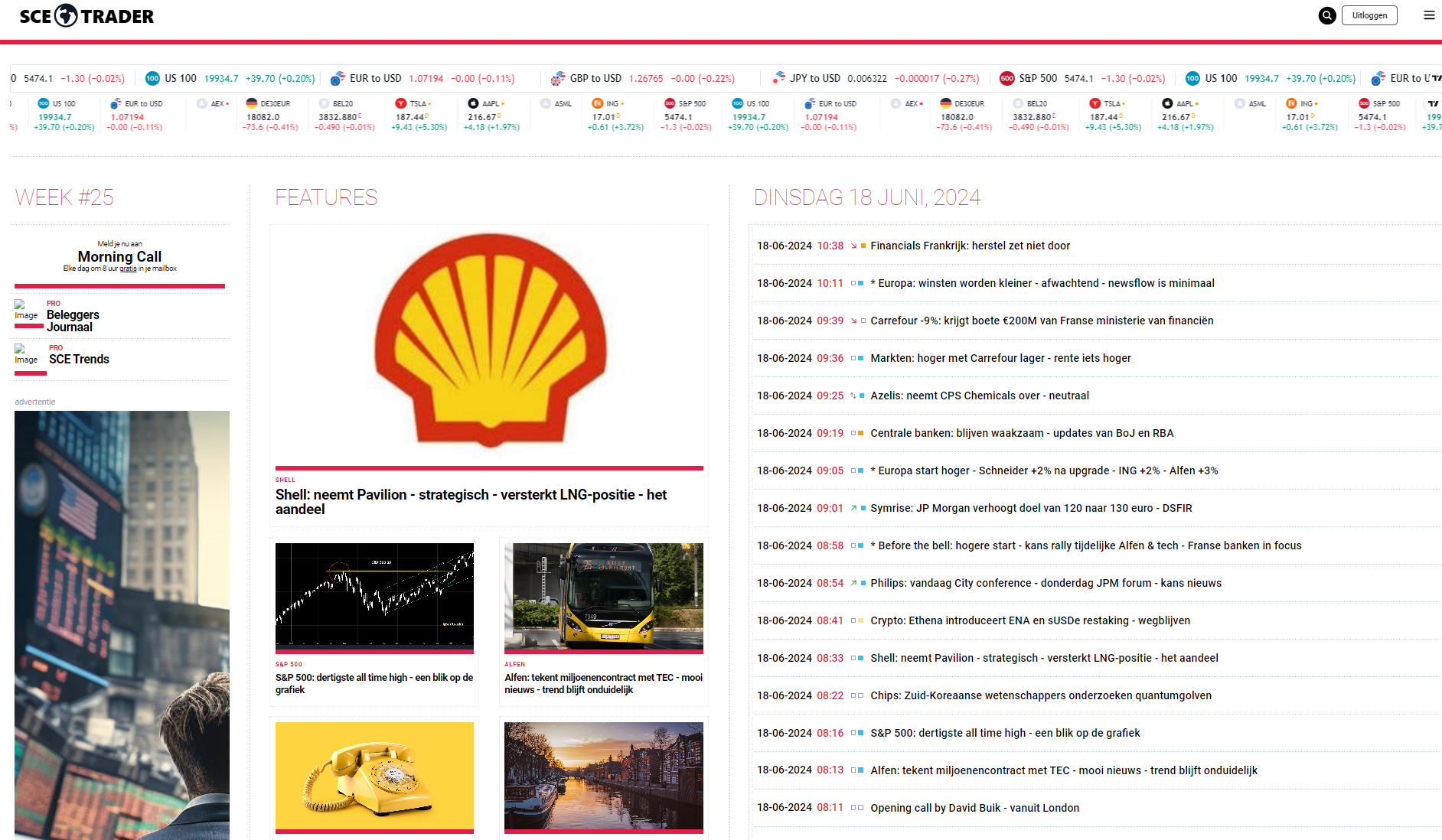1442x840 pixels.
Task: Click the square markers beside Crypto: Ethena headline
Action: pyautogui.click(x=857, y=620)
